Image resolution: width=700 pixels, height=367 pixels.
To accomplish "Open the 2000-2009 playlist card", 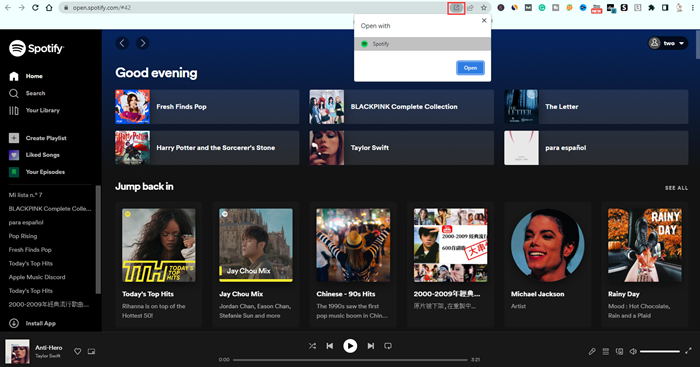I will click(x=450, y=264).
